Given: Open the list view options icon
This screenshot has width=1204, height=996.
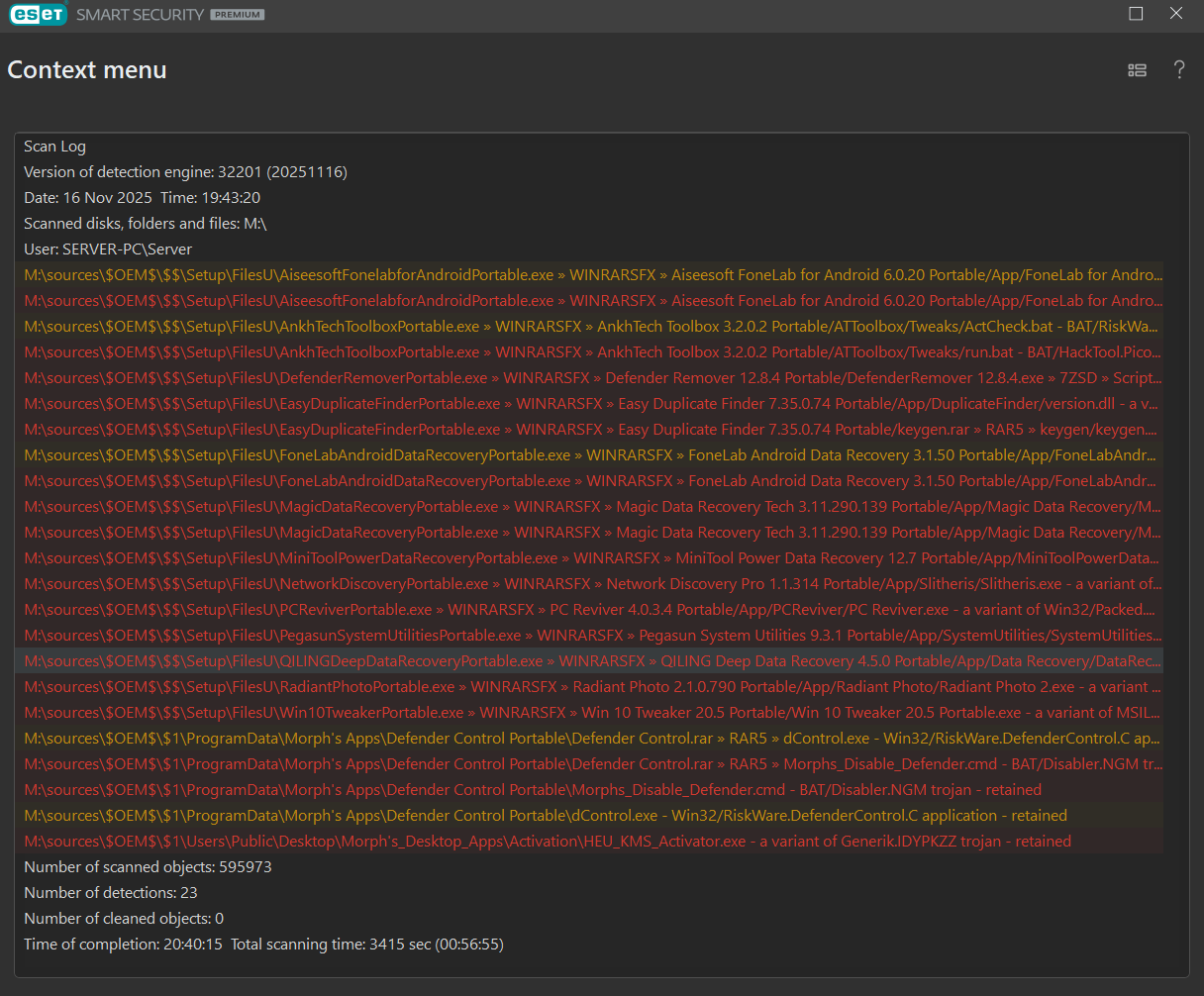Looking at the screenshot, I should [x=1137, y=70].
